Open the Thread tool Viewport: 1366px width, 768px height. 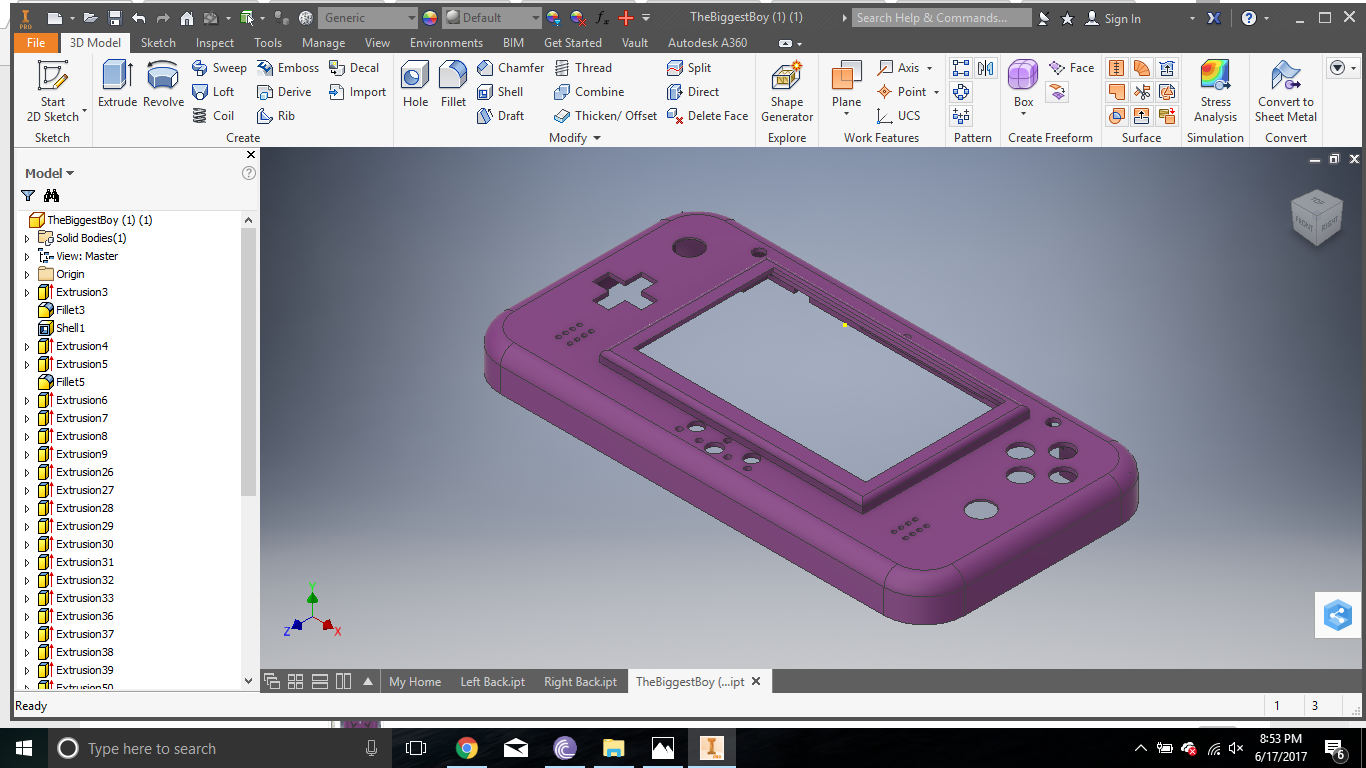pos(582,68)
